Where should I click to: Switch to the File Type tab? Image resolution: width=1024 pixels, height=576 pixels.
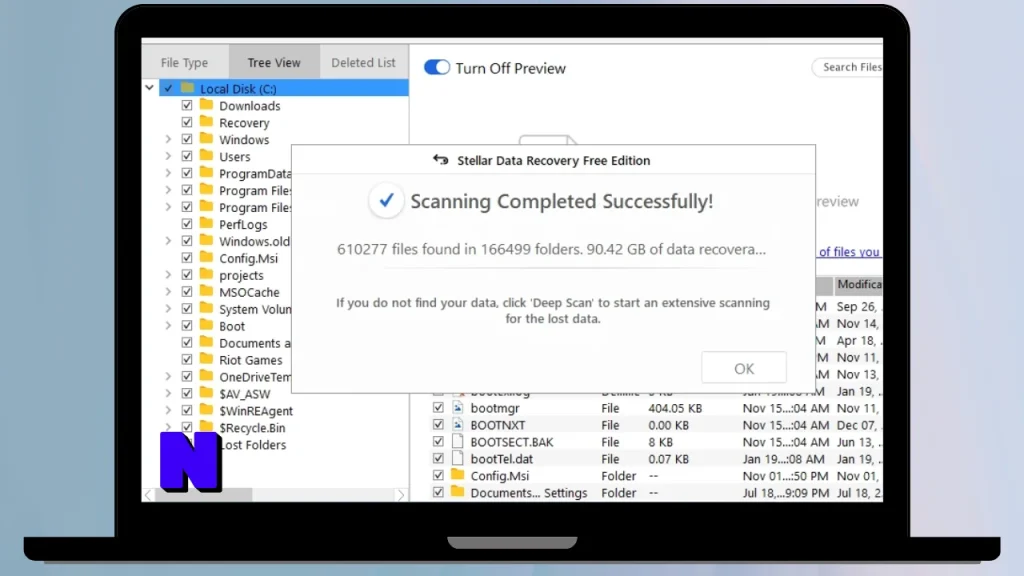[x=184, y=63]
